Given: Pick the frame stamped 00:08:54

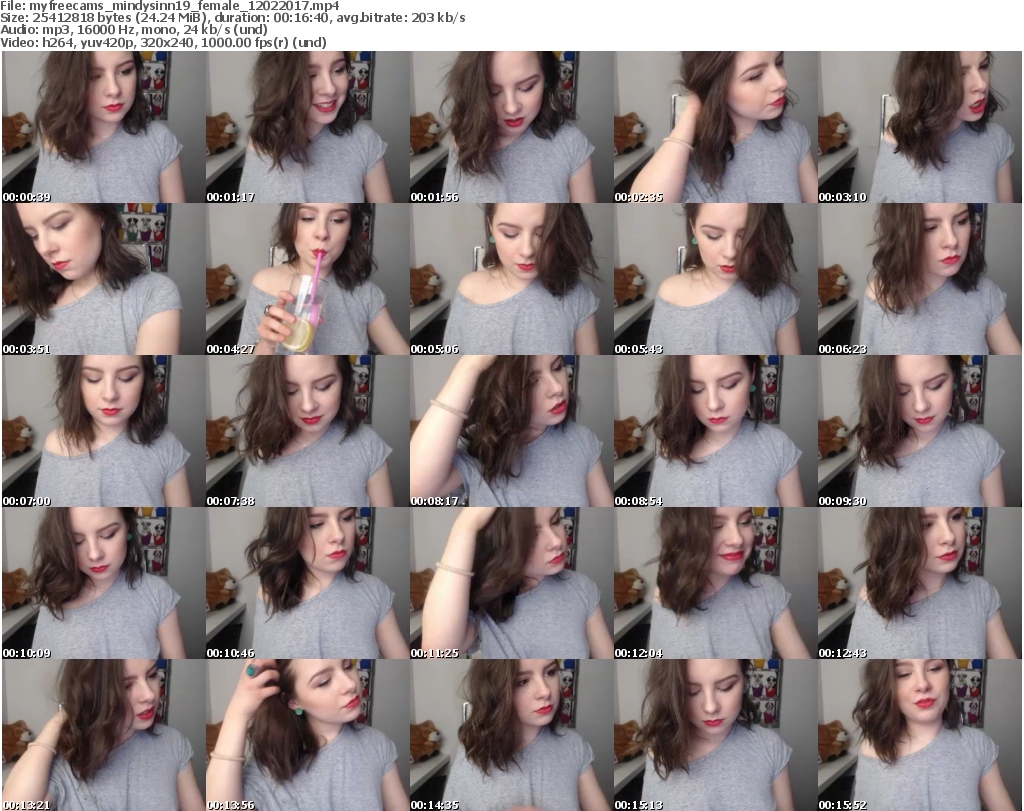Looking at the screenshot, I should tap(716, 431).
